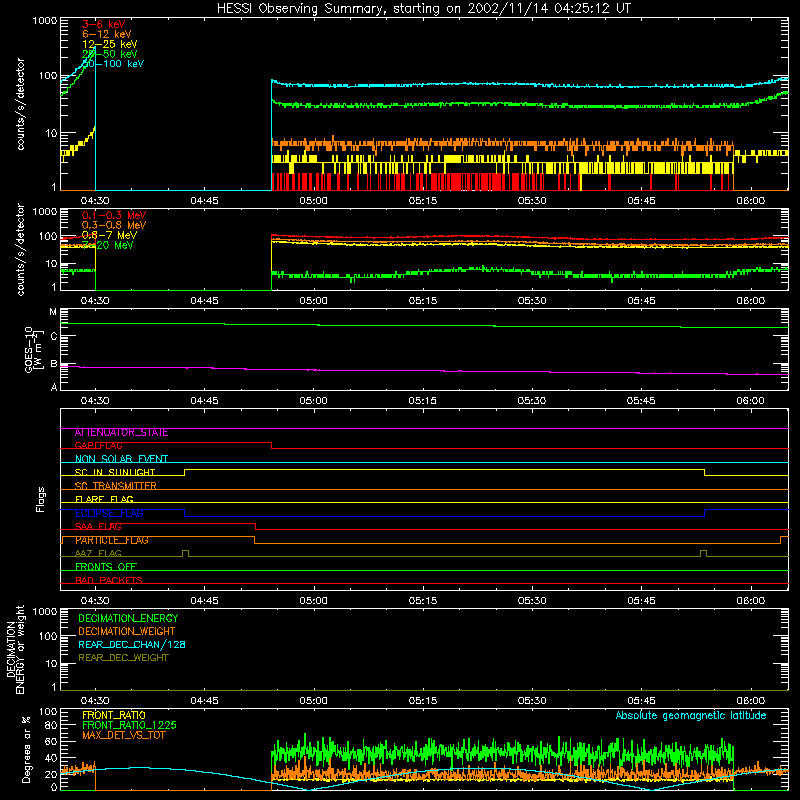Click the C class label on GOES axis
Image resolution: width=800 pixels, height=800 pixels.
click(54, 336)
